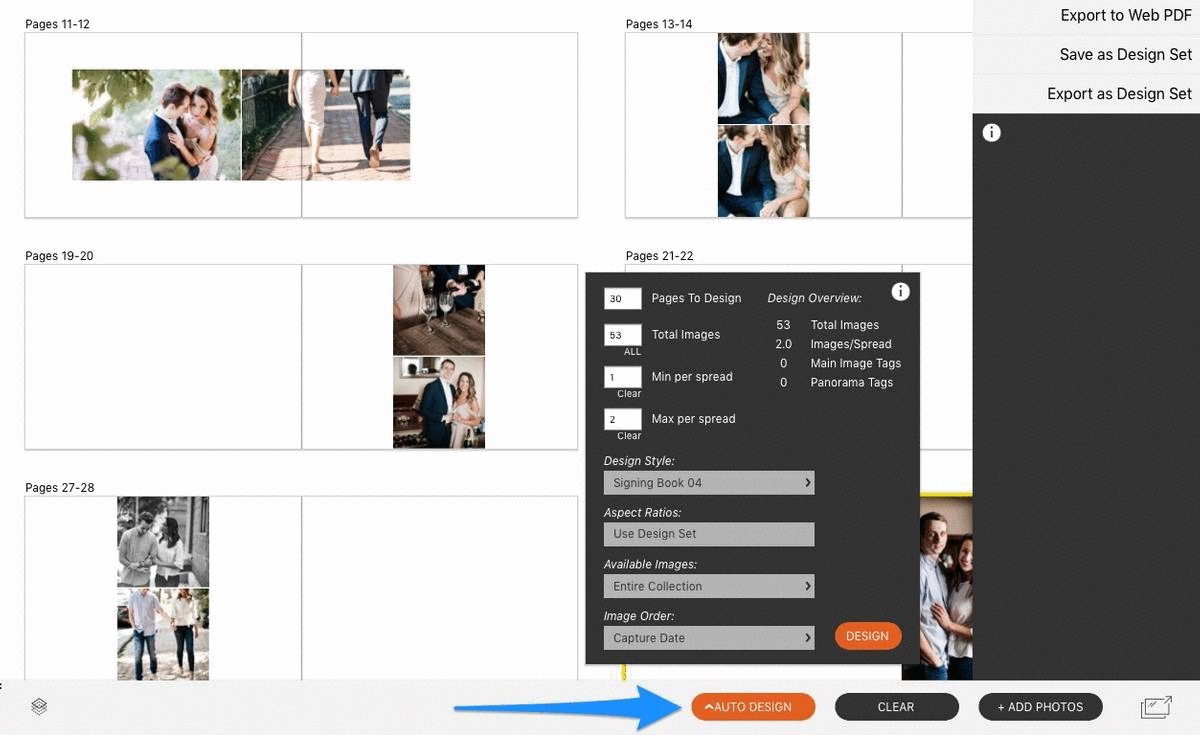Open the Design Style dropdown showing Signing Book 04
This screenshot has height=735, width=1200.
tap(709, 483)
